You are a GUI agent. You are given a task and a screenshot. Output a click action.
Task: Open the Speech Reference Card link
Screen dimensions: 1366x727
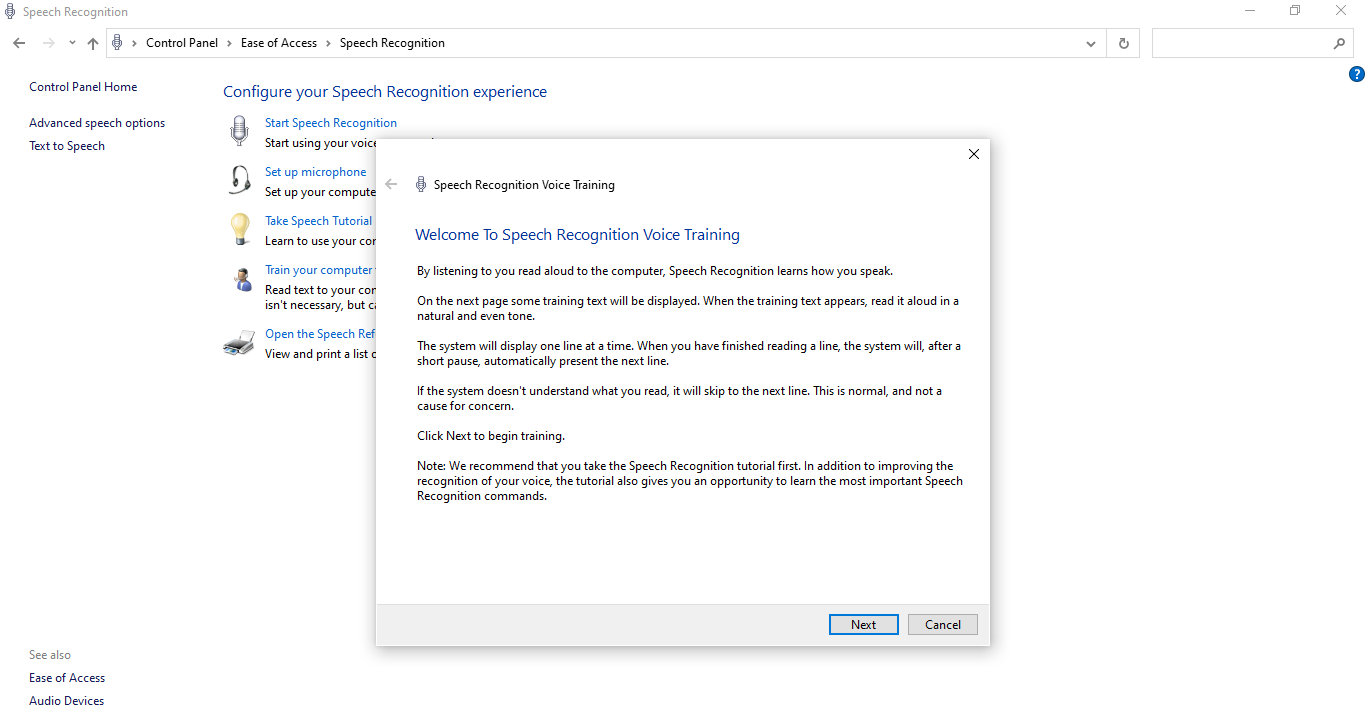tap(320, 334)
